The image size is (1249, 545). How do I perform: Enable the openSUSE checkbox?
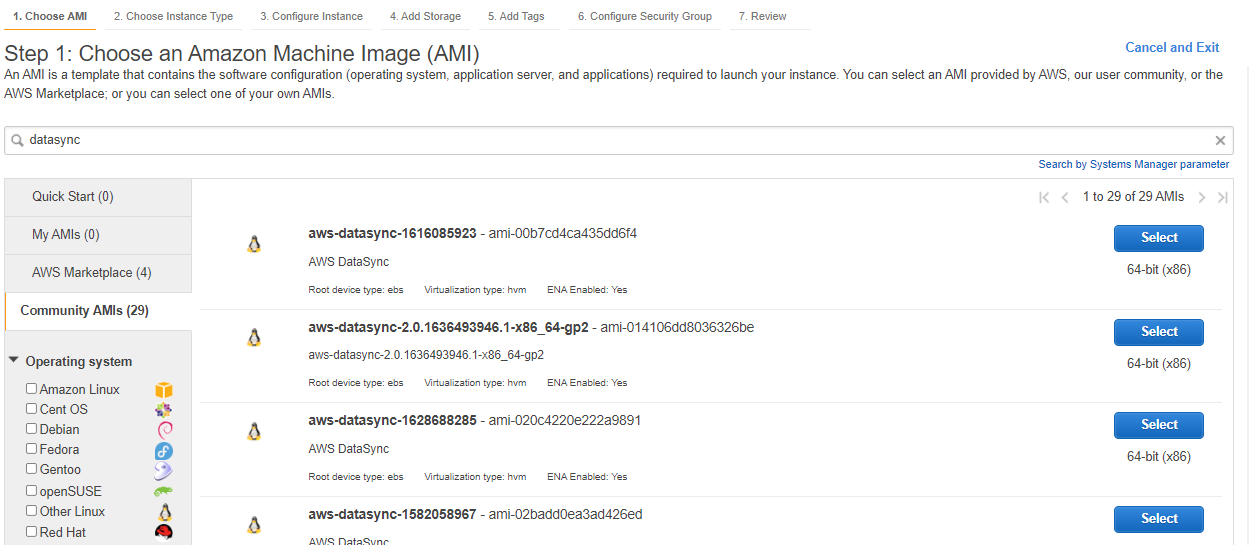pyautogui.click(x=32, y=491)
